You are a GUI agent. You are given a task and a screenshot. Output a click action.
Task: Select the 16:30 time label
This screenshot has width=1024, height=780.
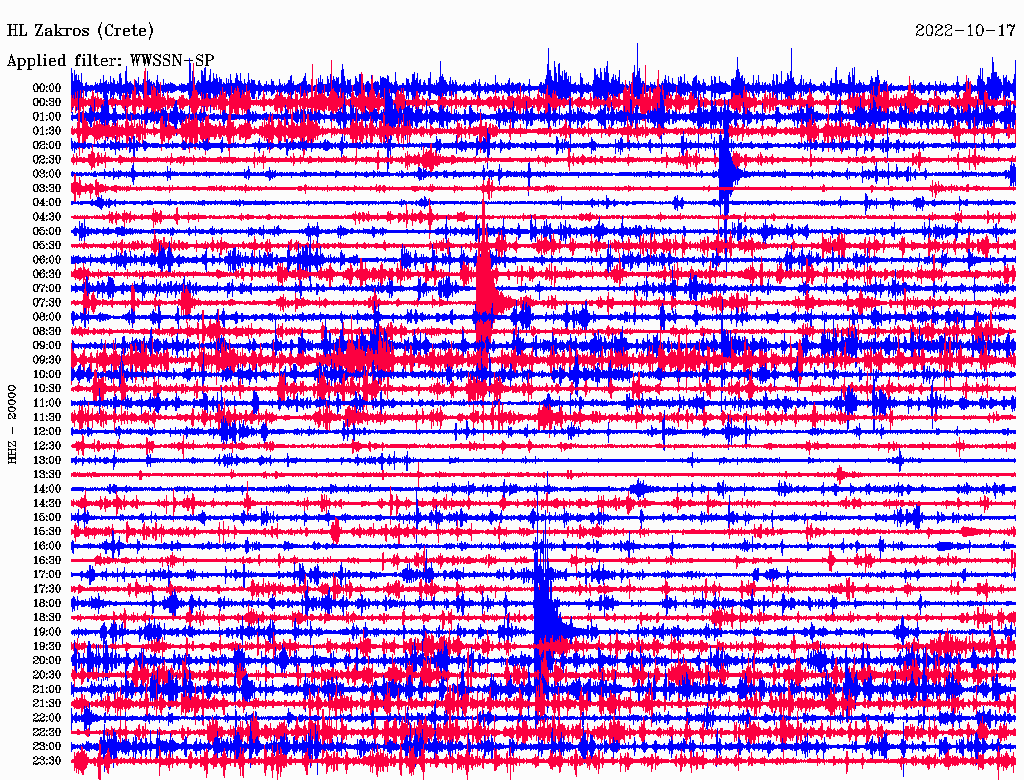coord(47,561)
